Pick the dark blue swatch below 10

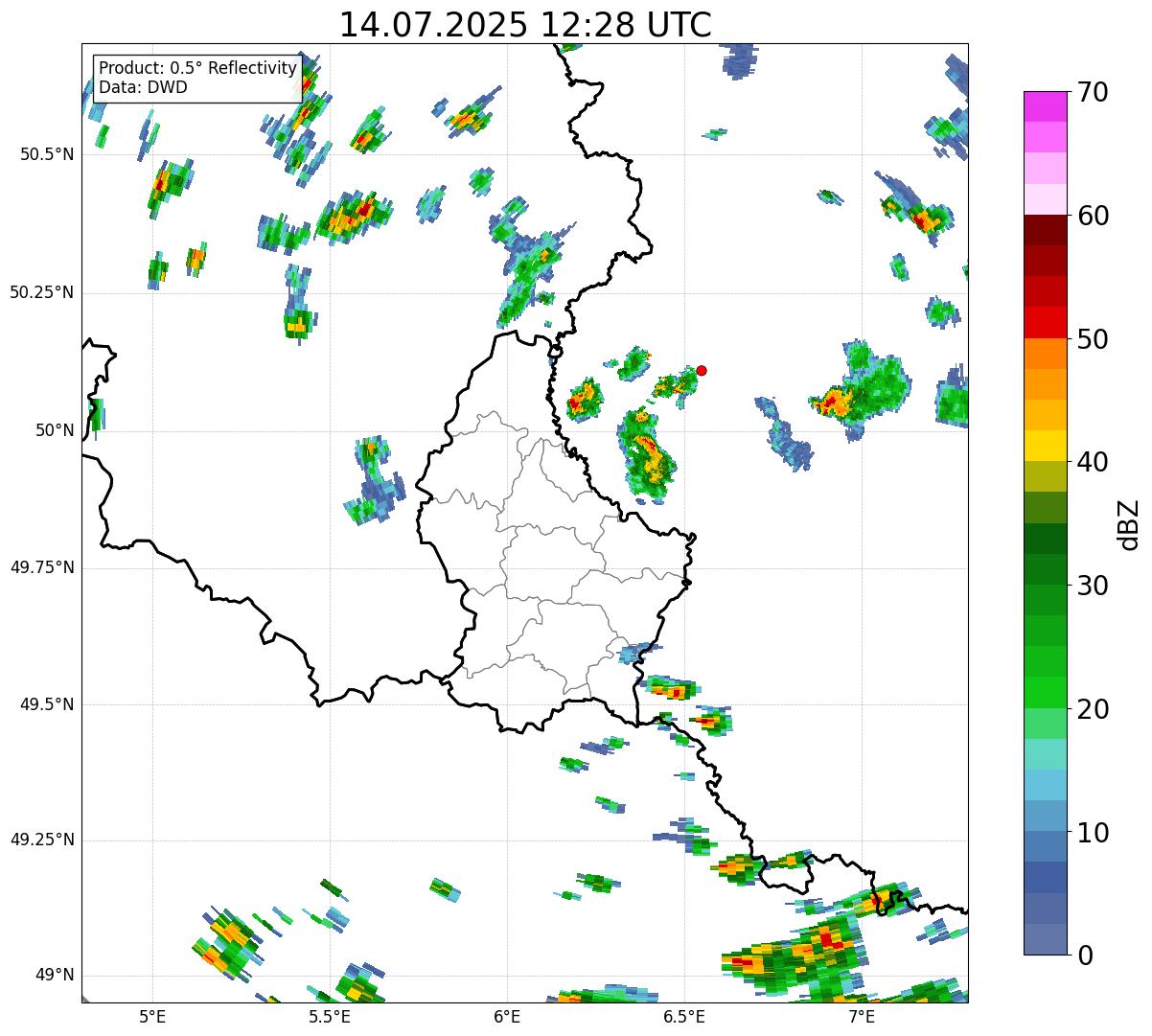[1045, 878]
